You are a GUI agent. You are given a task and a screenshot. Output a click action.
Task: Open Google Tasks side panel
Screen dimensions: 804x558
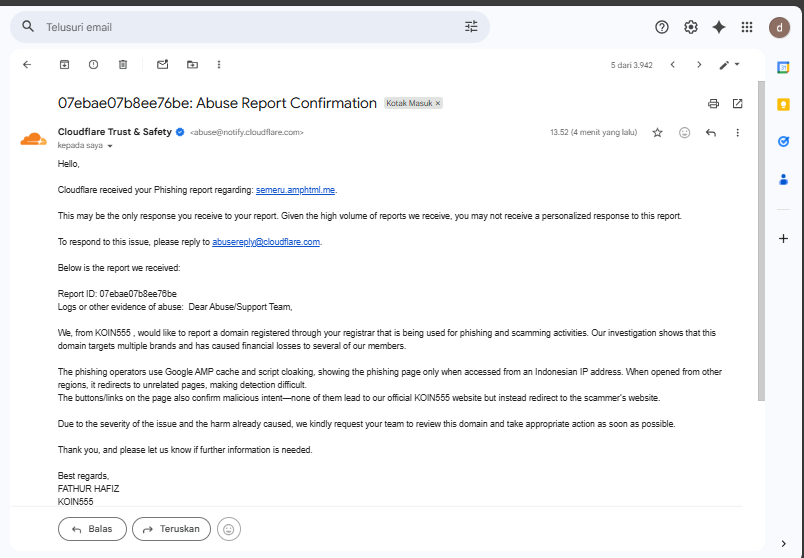click(783, 142)
